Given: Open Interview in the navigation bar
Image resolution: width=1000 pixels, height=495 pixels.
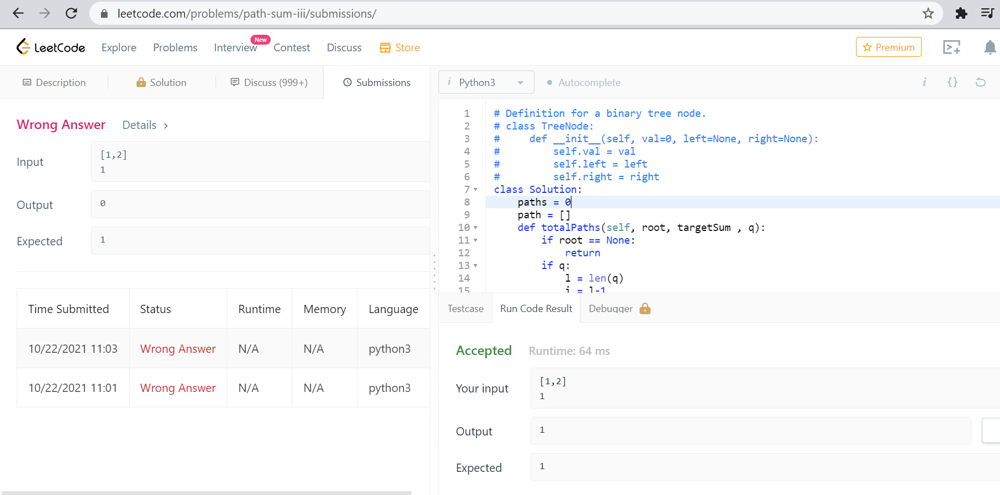Looking at the screenshot, I should 235,47.
